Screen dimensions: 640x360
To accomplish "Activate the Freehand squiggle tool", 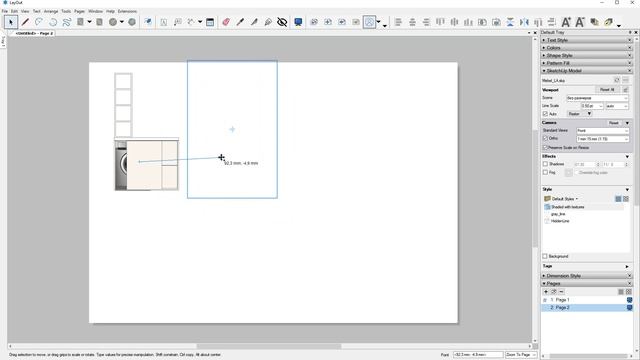I will tap(67, 22).
